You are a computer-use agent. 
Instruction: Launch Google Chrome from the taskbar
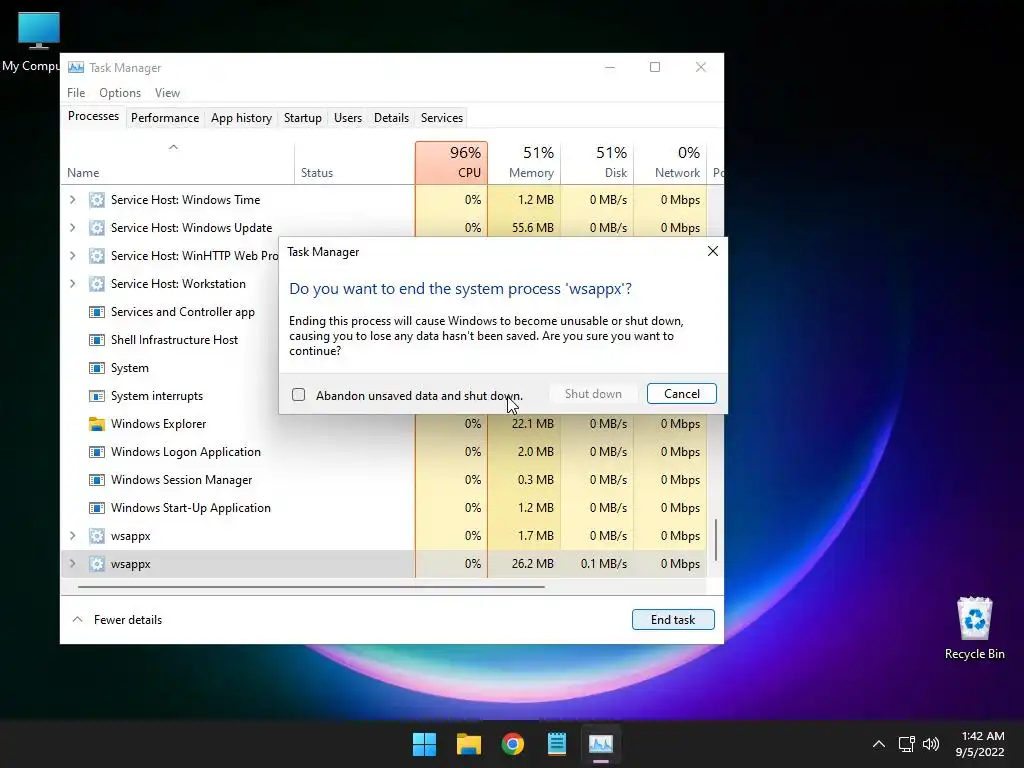[513, 744]
